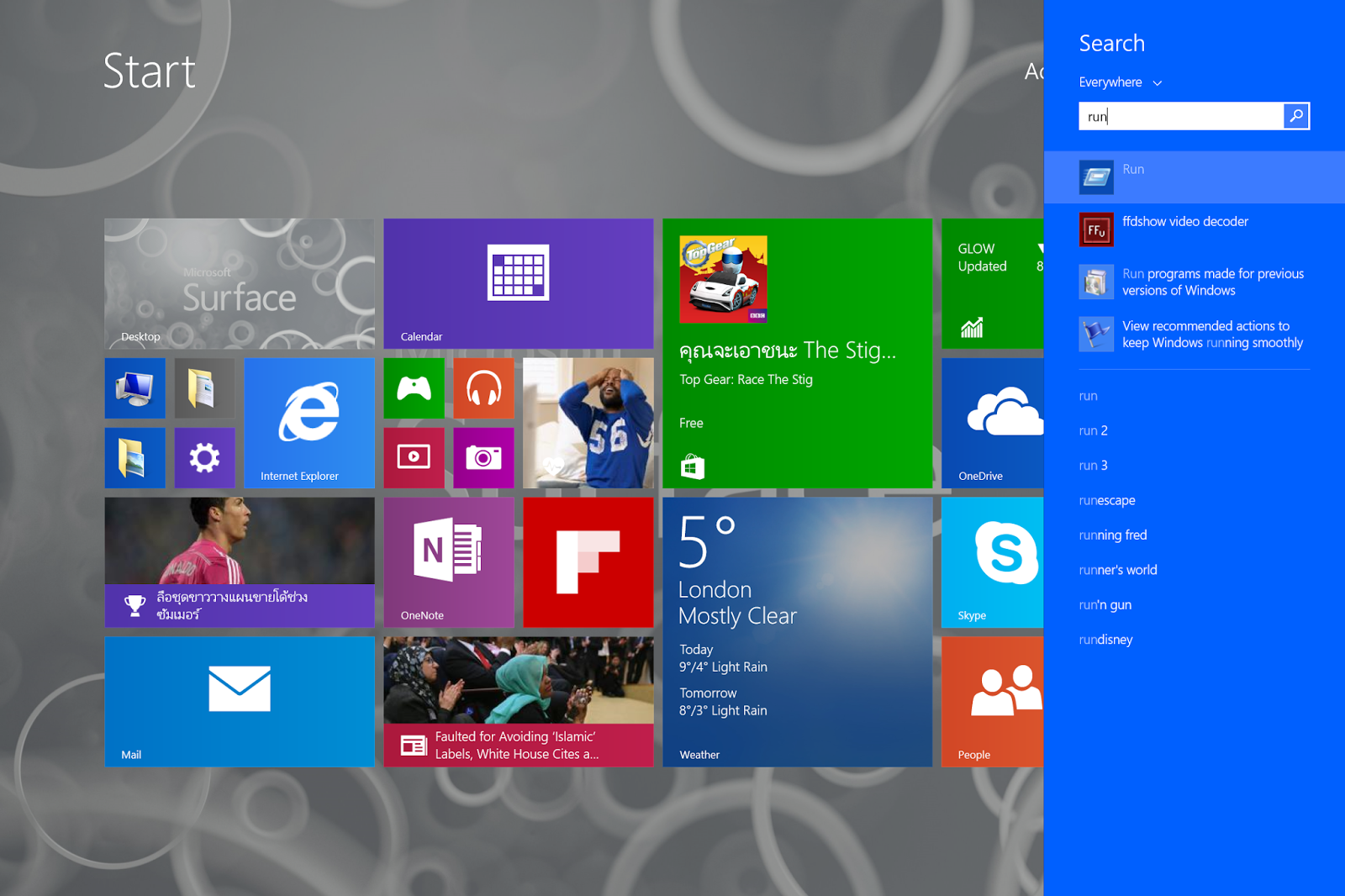This screenshot has height=896, width=1345.
Task: Open the Desktop tile with Surface wallpaper
Action: [240, 283]
